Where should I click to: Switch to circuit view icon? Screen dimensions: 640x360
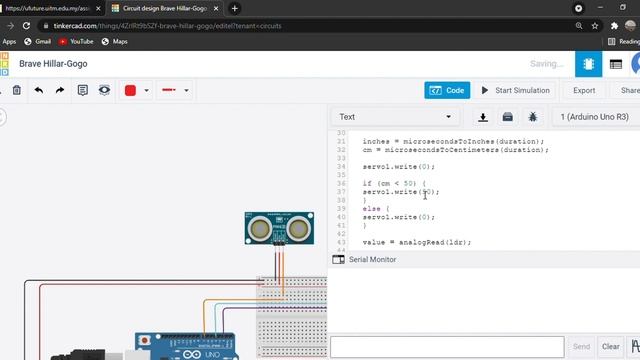(x=588, y=64)
